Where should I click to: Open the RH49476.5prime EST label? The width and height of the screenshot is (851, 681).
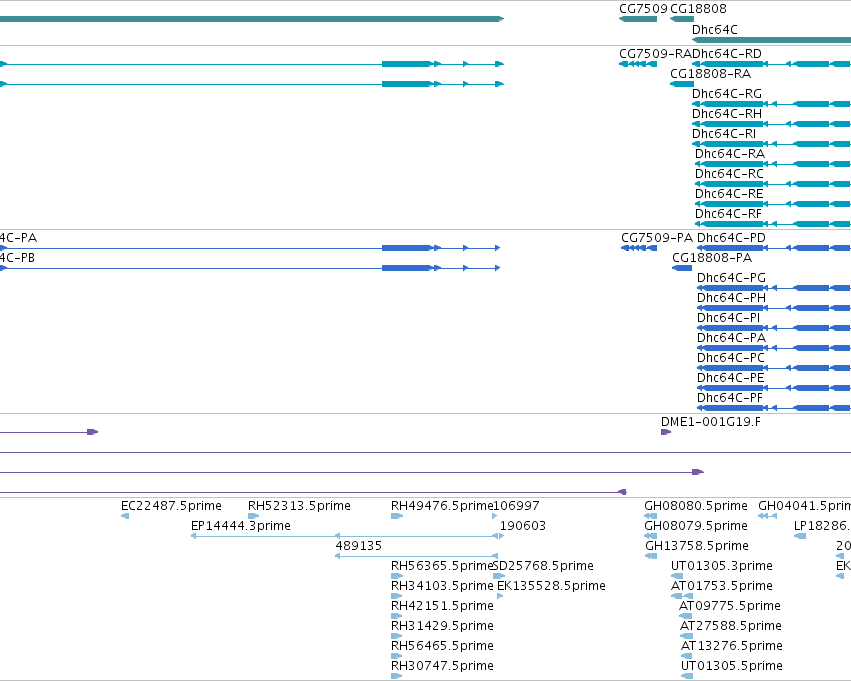(x=442, y=506)
